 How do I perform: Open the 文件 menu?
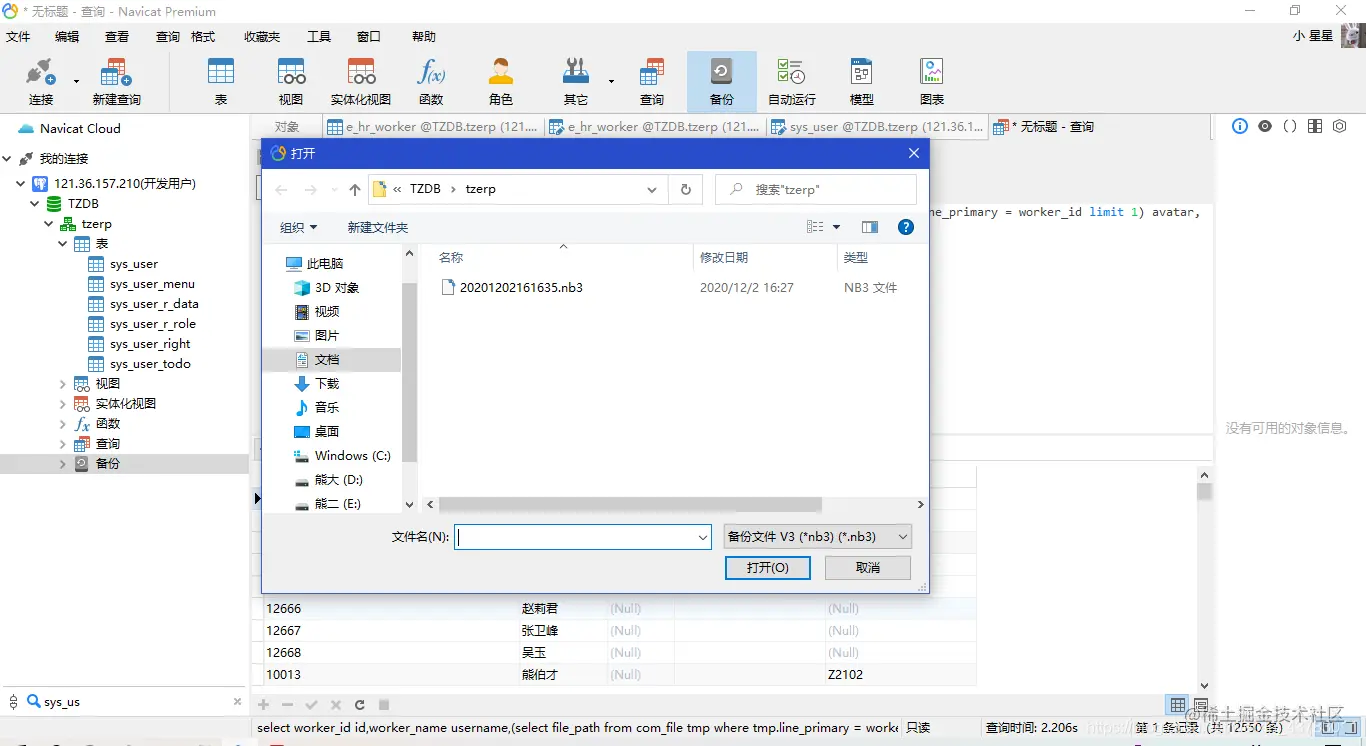tap(18, 36)
